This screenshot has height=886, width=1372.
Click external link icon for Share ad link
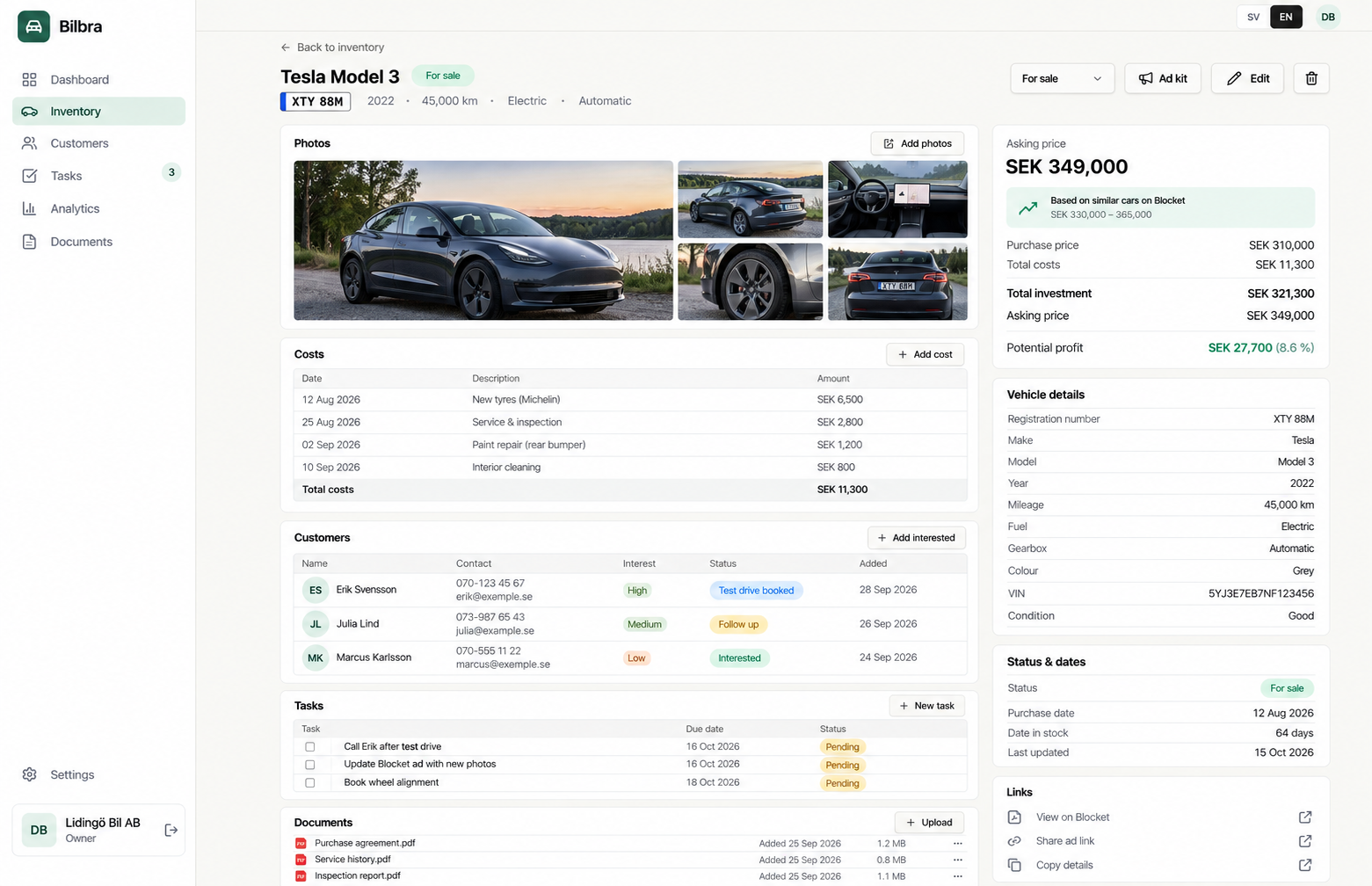(x=1305, y=841)
